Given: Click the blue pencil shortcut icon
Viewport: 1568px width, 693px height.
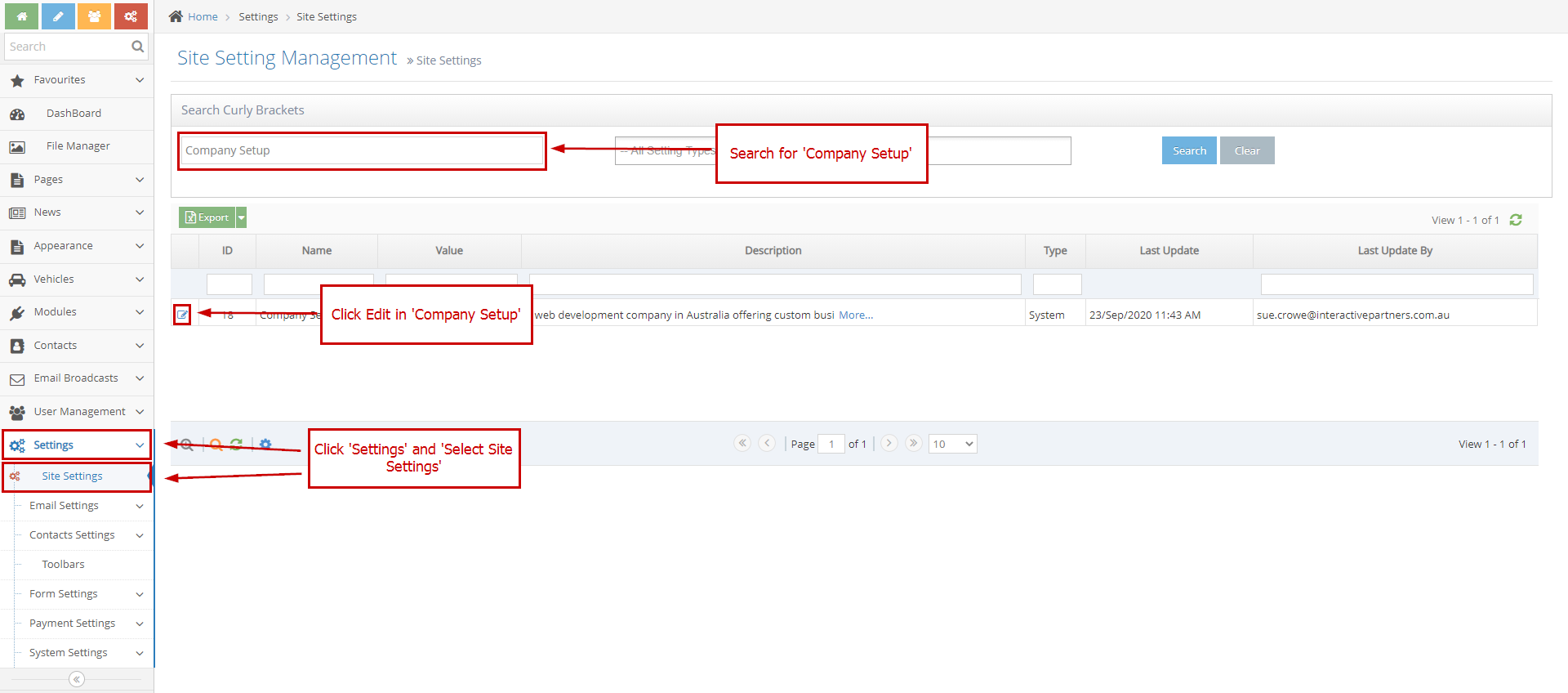Looking at the screenshot, I should [58, 16].
